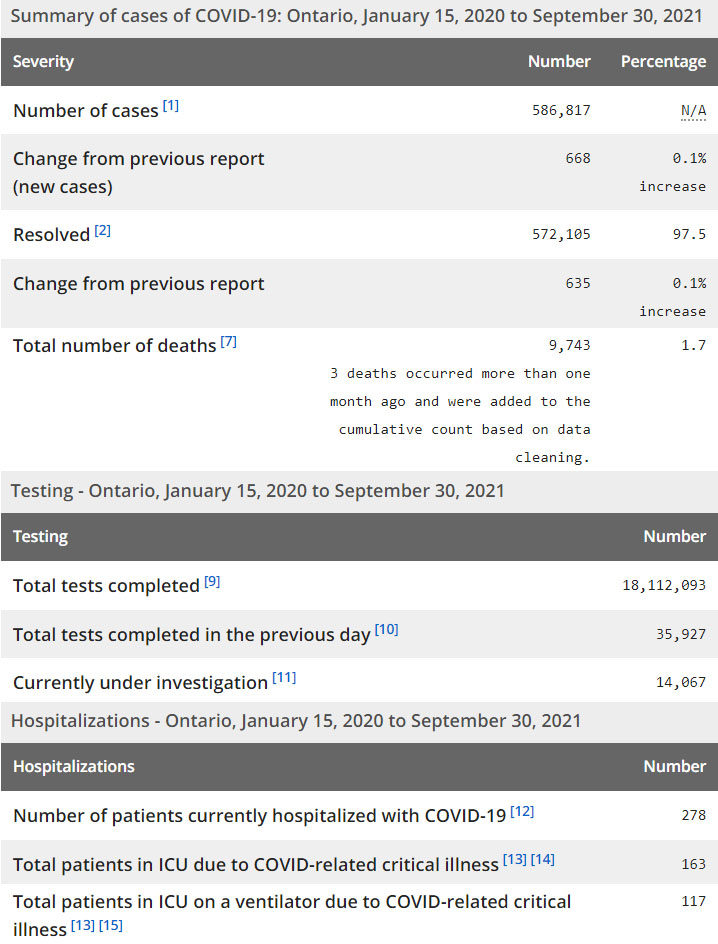Open footnote 12 for currently hospitalized patients

coord(522,811)
